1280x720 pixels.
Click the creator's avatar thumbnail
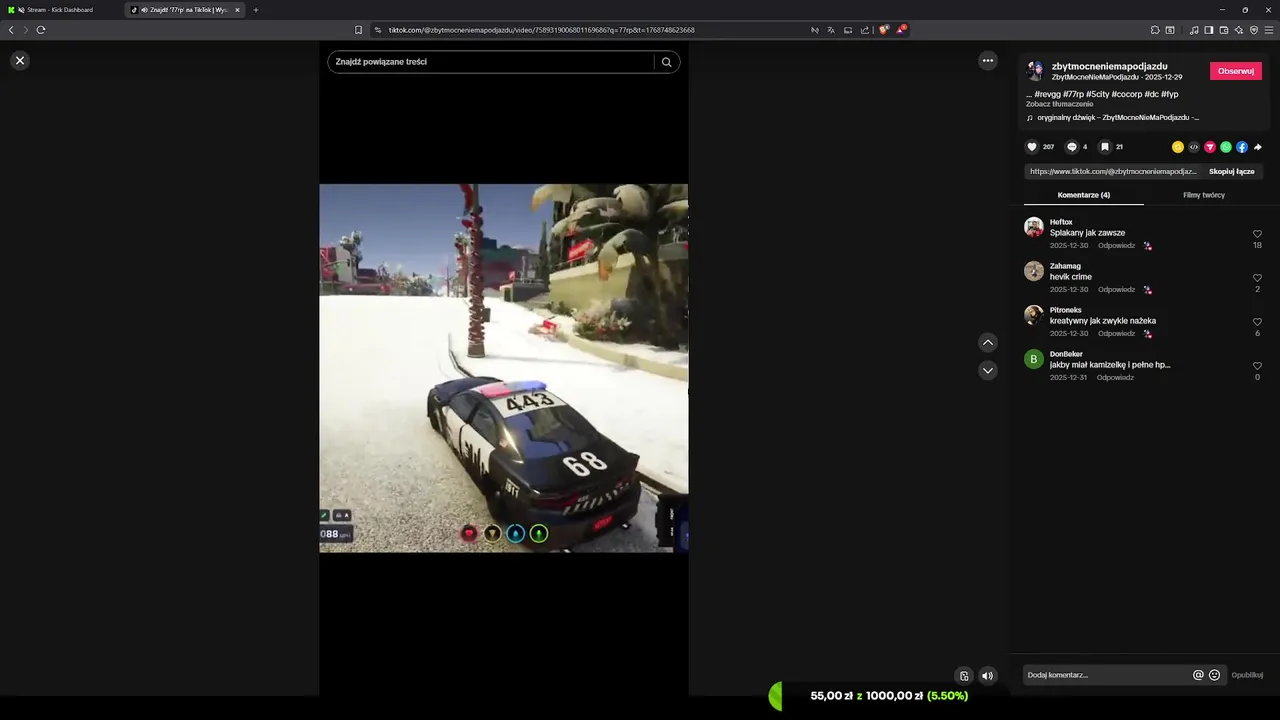point(1035,71)
